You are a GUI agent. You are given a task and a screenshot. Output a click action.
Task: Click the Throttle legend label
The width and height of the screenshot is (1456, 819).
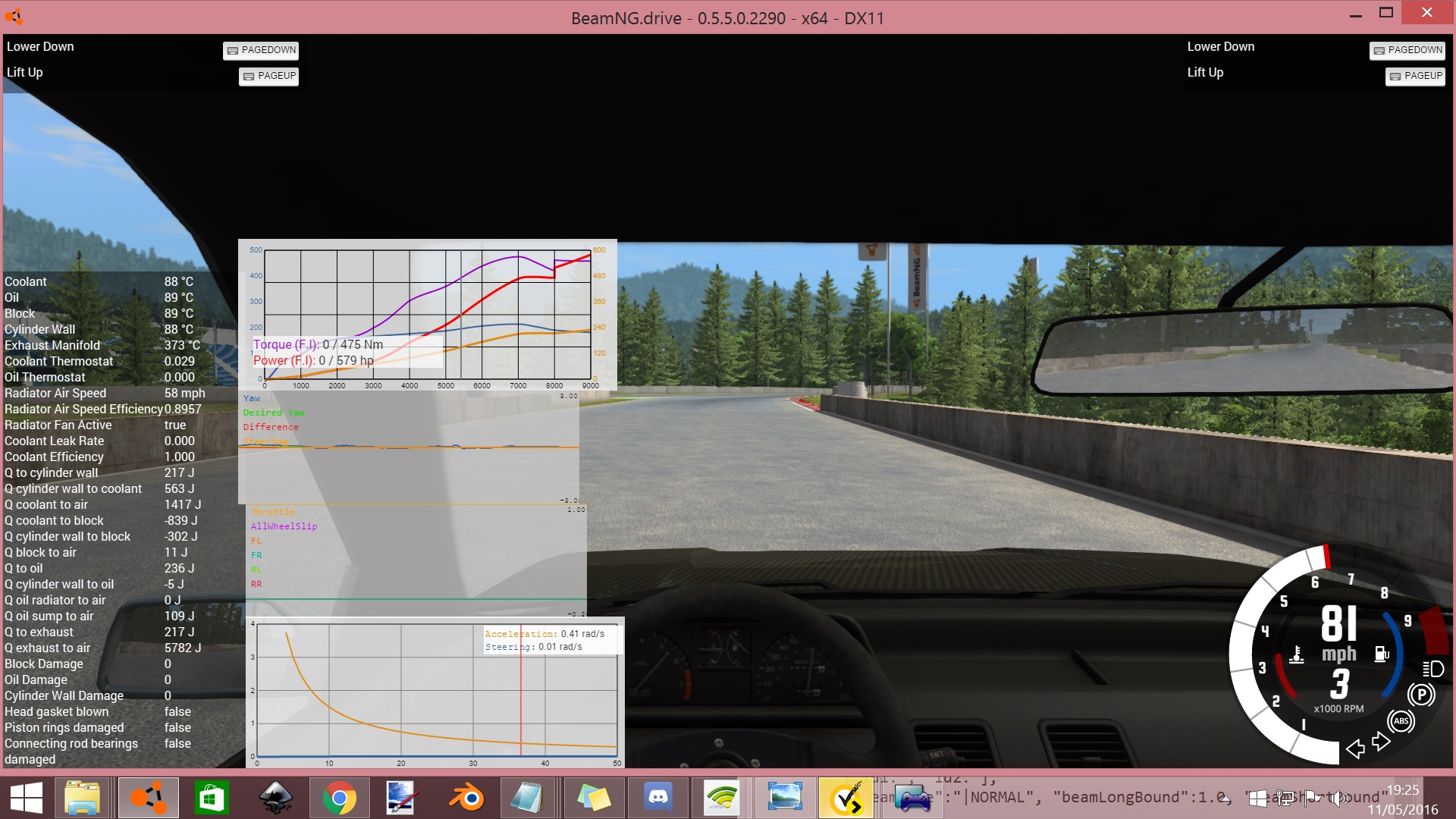273,513
